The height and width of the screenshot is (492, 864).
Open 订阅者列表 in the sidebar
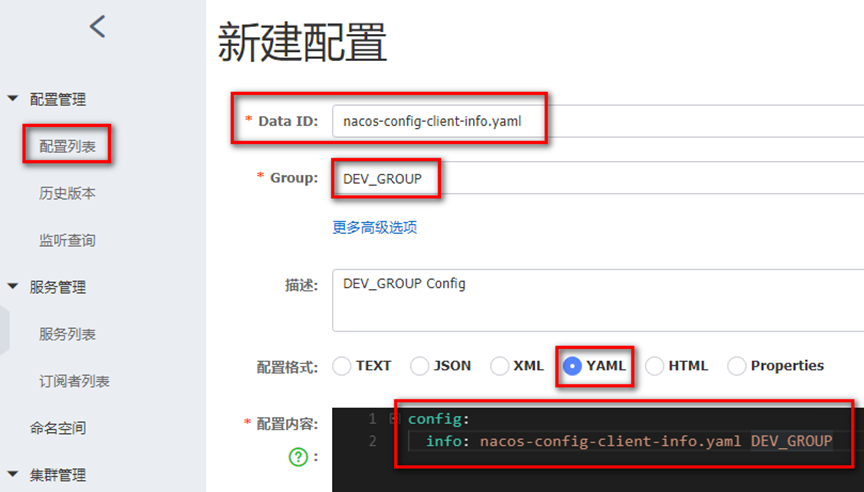tap(74, 381)
